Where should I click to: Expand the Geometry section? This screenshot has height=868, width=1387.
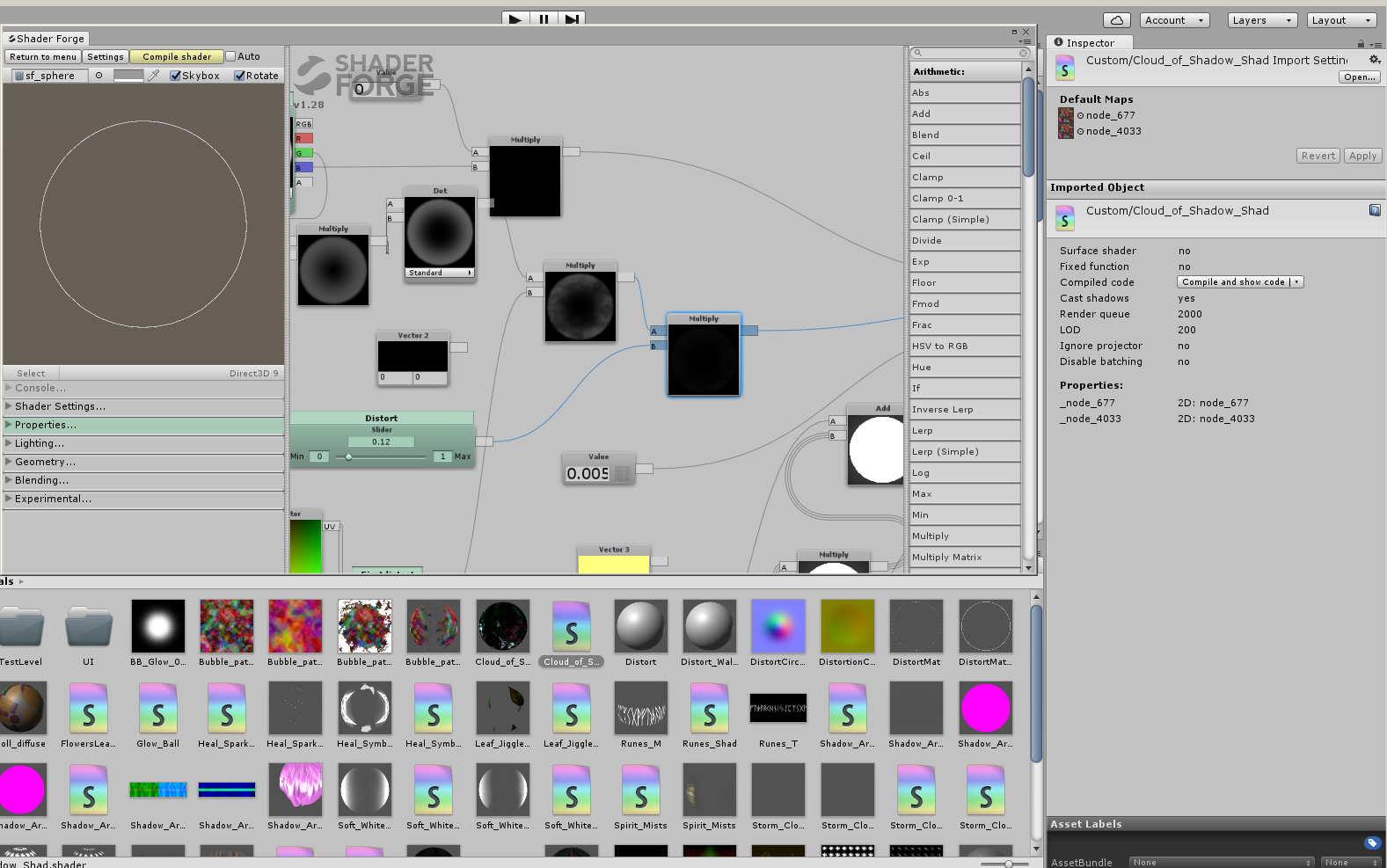pyautogui.click(x=143, y=462)
